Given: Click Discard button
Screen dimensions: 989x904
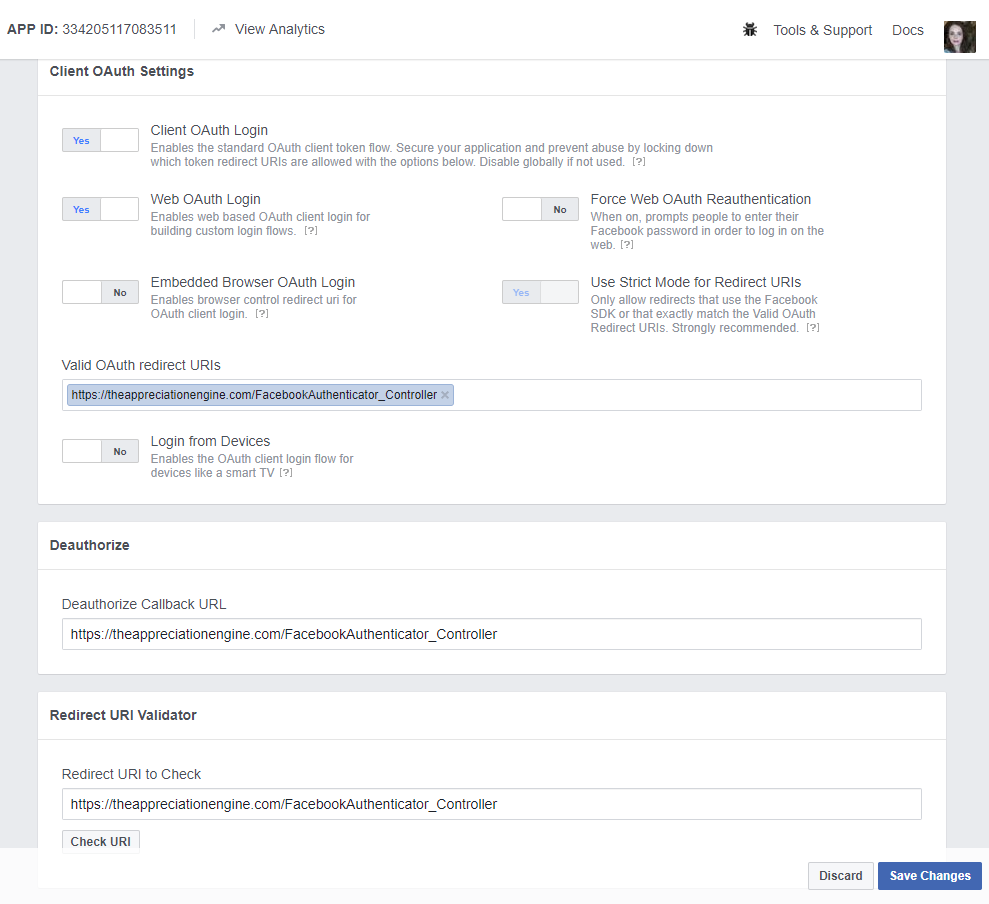Looking at the screenshot, I should point(840,876).
